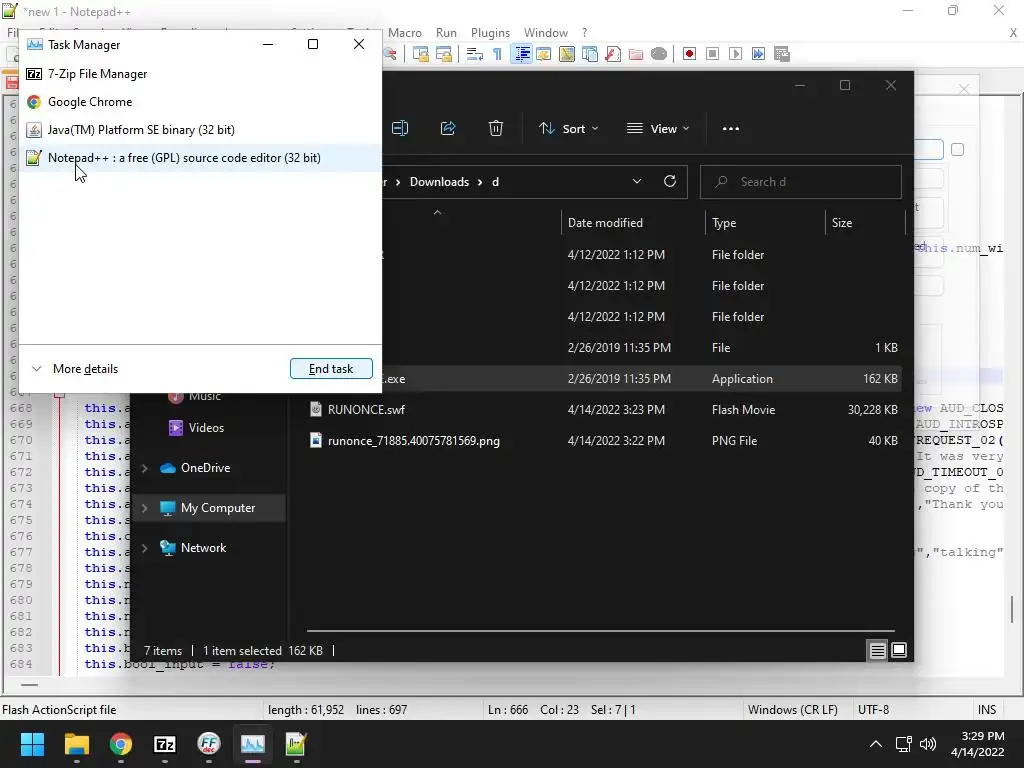Expand More details in Task Manager
This screenshot has width=1024, height=768.
tap(74, 369)
